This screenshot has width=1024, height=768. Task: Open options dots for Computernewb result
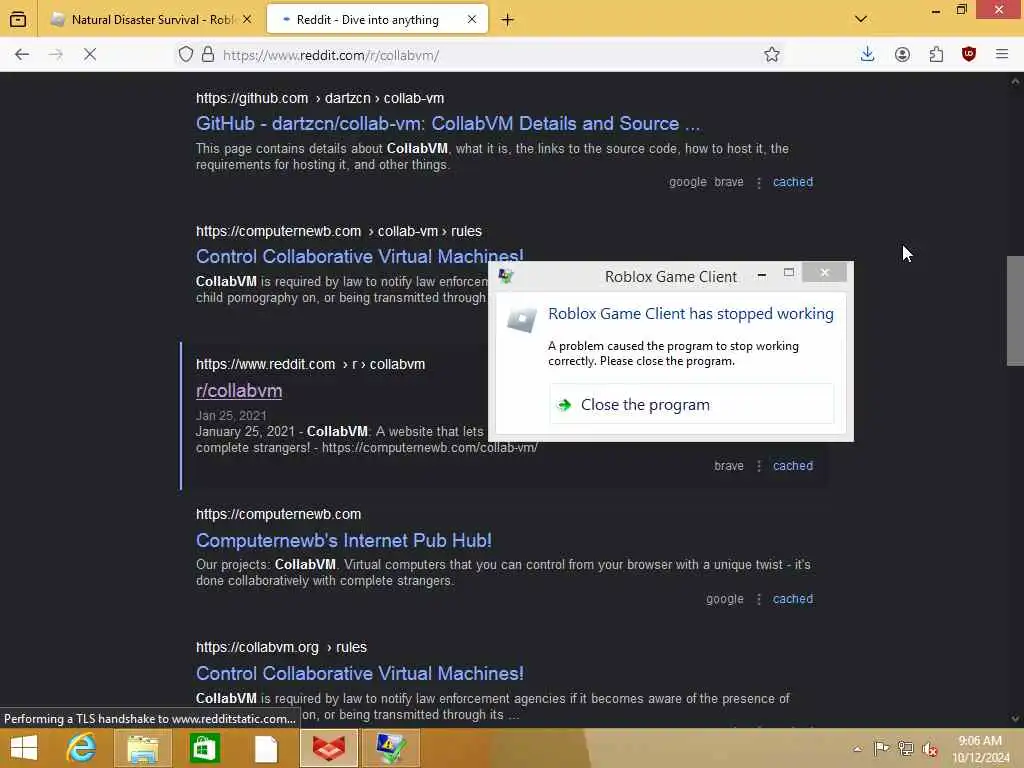(758, 600)
